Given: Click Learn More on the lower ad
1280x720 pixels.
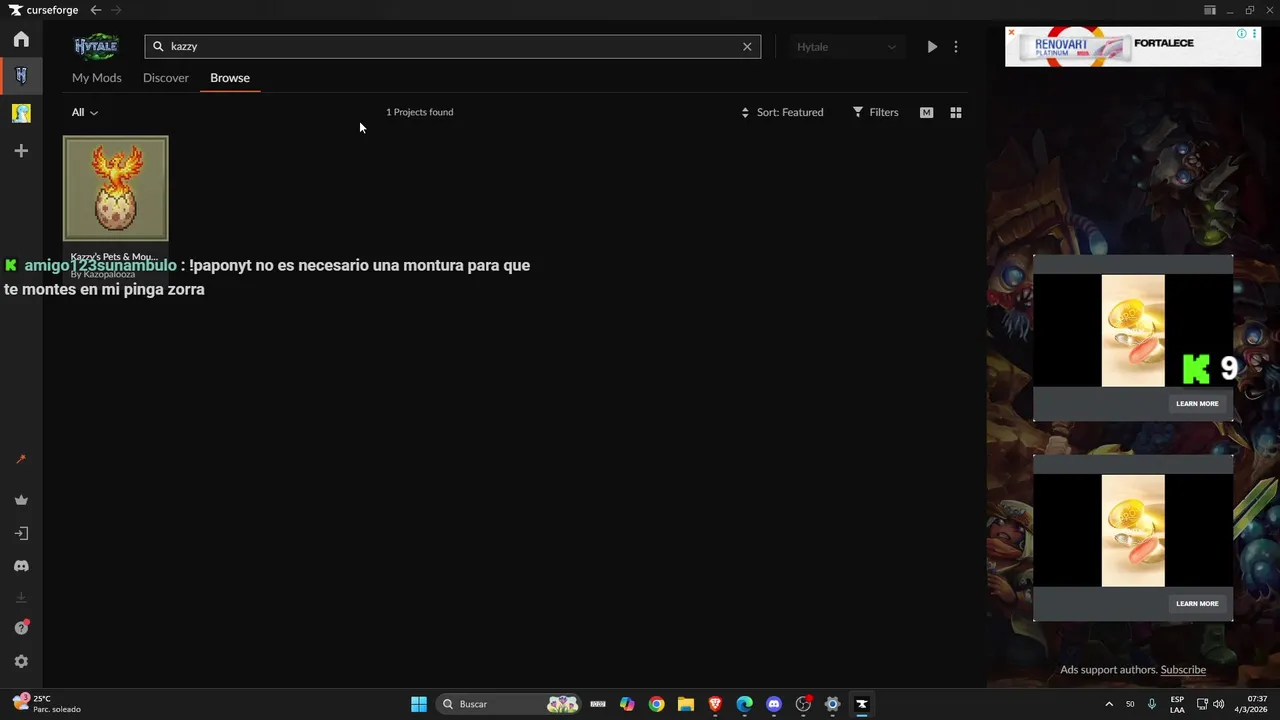Looking at the screenshot, I should click(1197, 604).
